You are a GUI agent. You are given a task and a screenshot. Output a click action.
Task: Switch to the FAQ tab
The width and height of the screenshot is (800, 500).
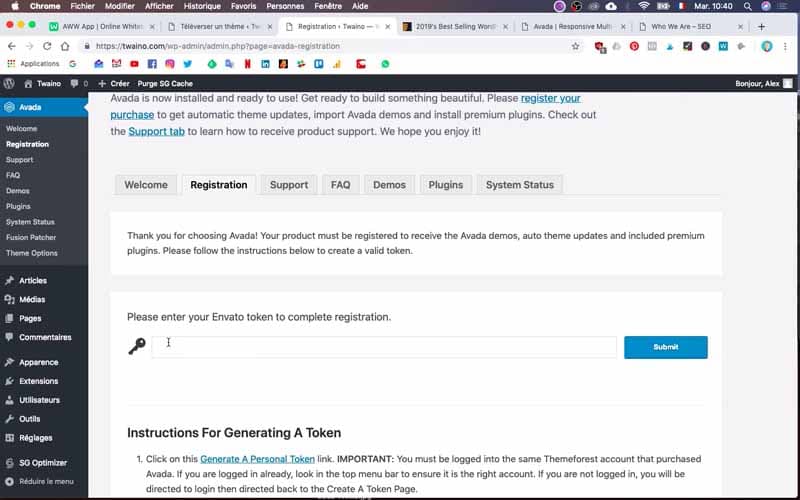pyautogui.click(x=340, y=185)
